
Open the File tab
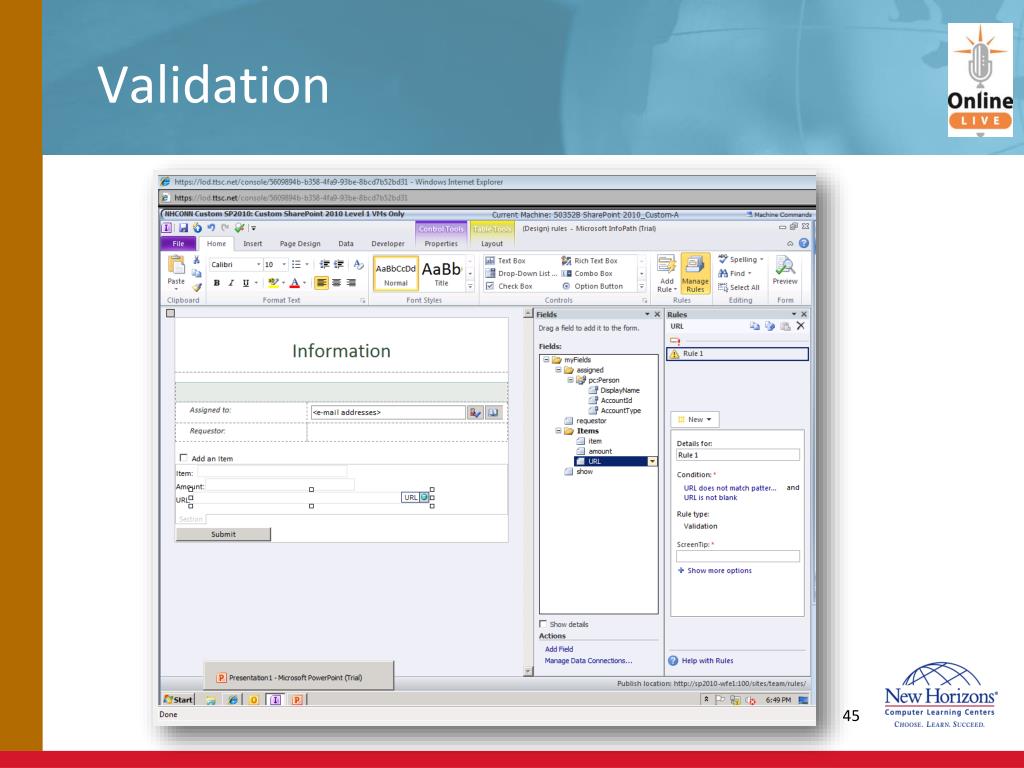point(178,244)
